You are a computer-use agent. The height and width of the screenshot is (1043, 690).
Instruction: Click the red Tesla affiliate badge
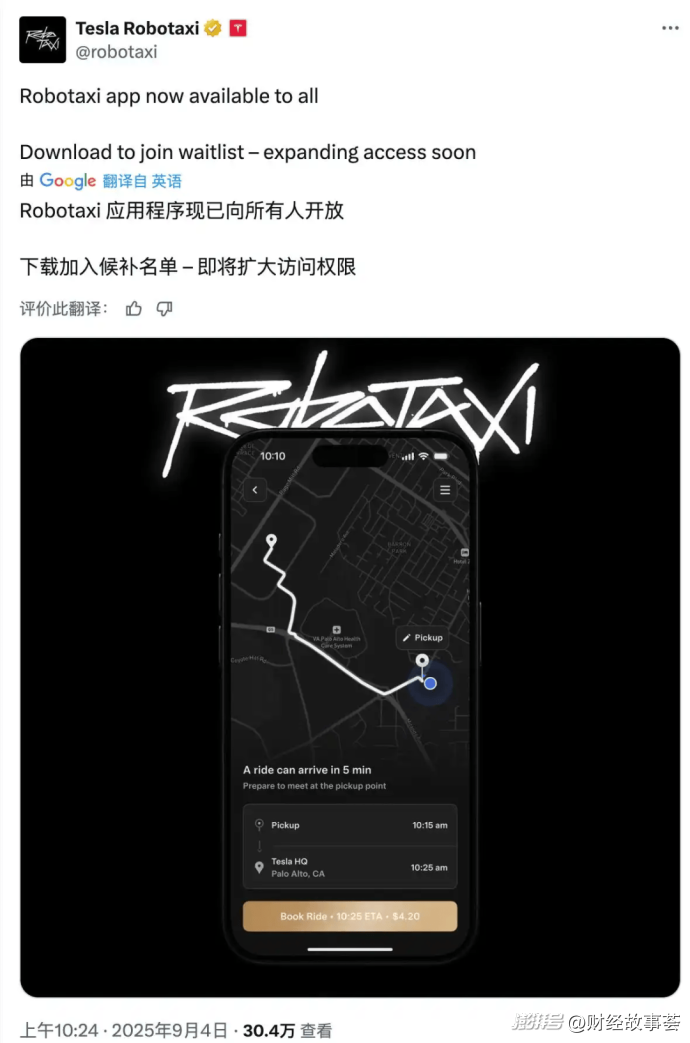click(x=238, y=29)
